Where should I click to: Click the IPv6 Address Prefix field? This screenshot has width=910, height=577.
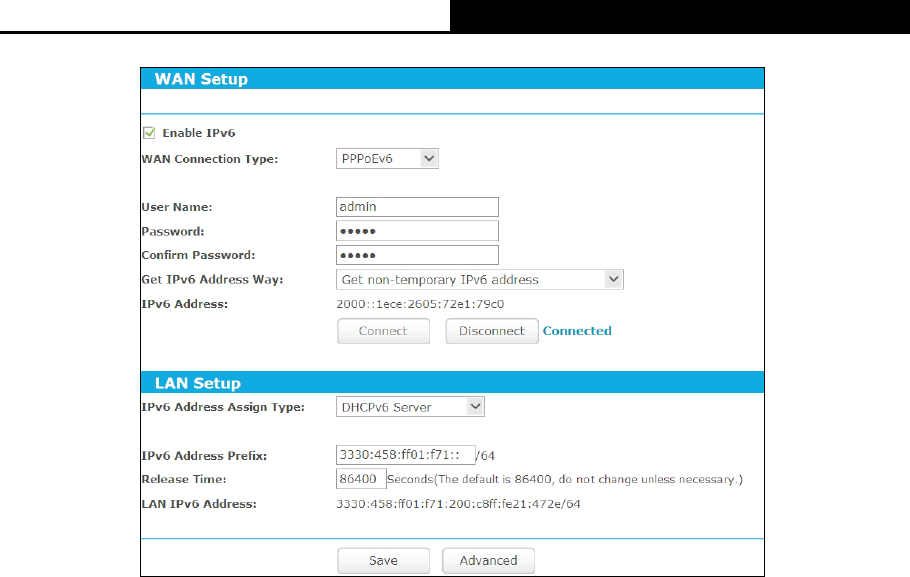(x=406, y=455)
